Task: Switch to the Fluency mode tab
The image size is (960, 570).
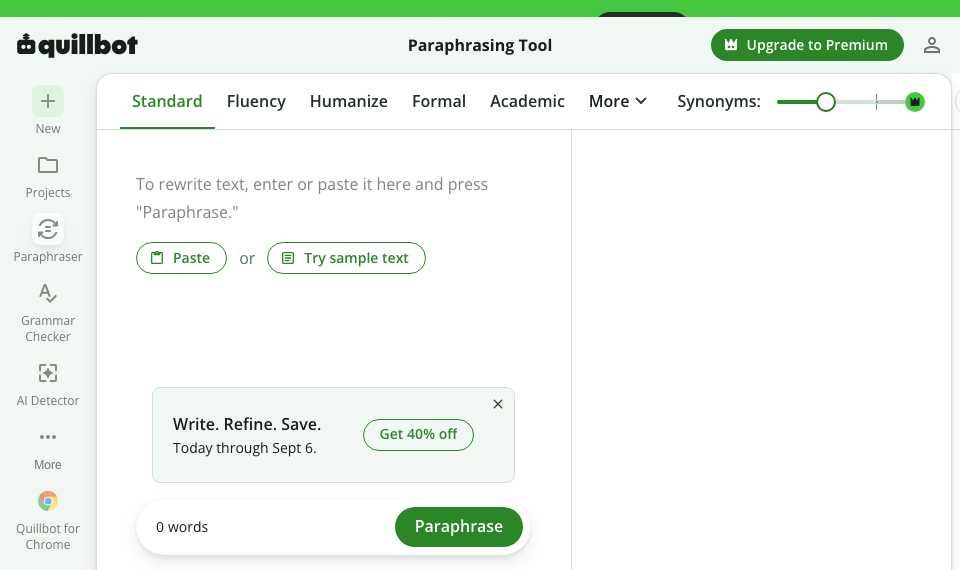Action: [256, 101]
